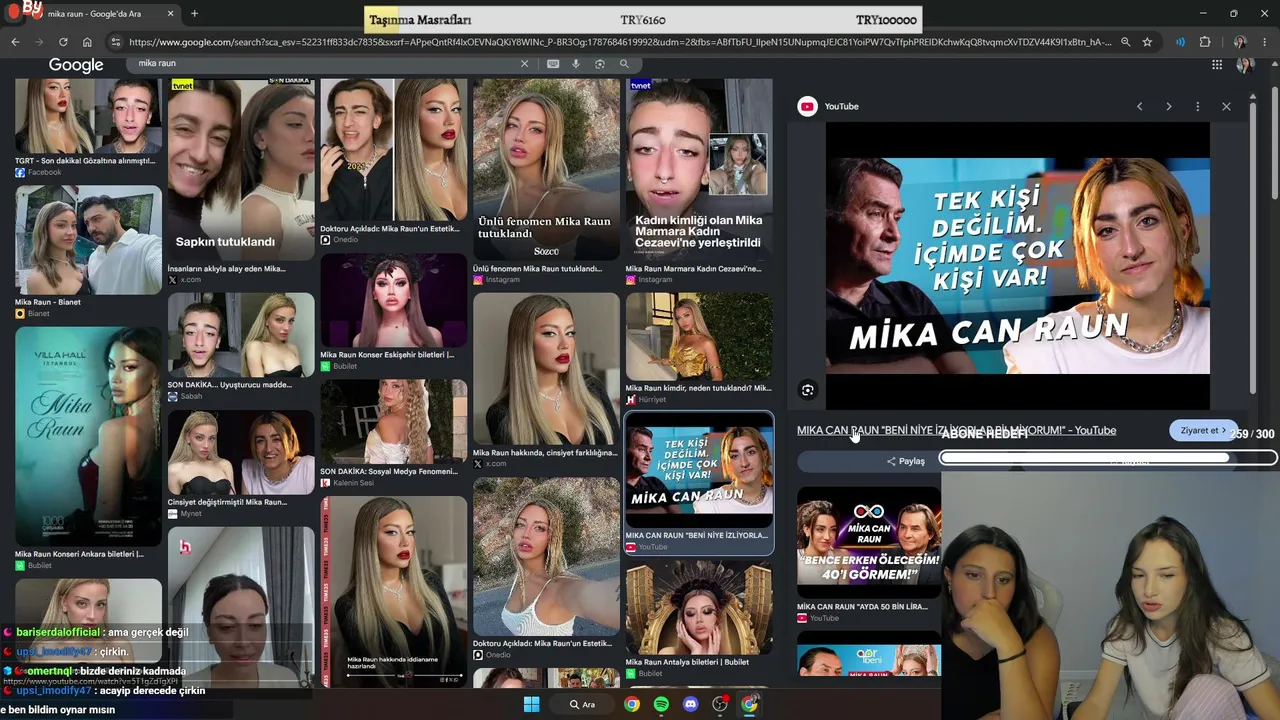Open the 'Sapkın tutuklandı' image result
Viewport: 1280px width, 720px height.
(x=241, y=169)
